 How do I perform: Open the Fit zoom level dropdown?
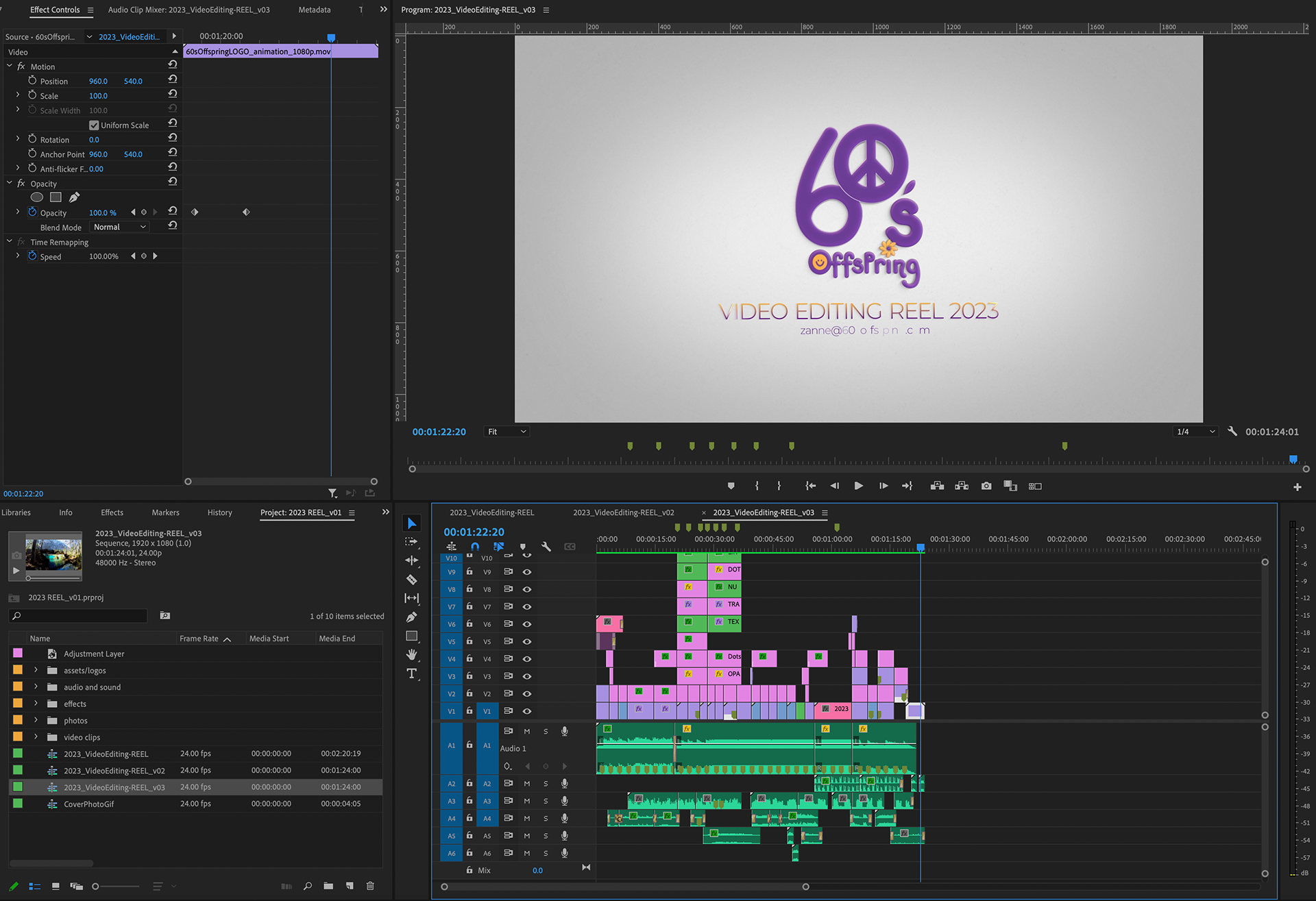507,432
